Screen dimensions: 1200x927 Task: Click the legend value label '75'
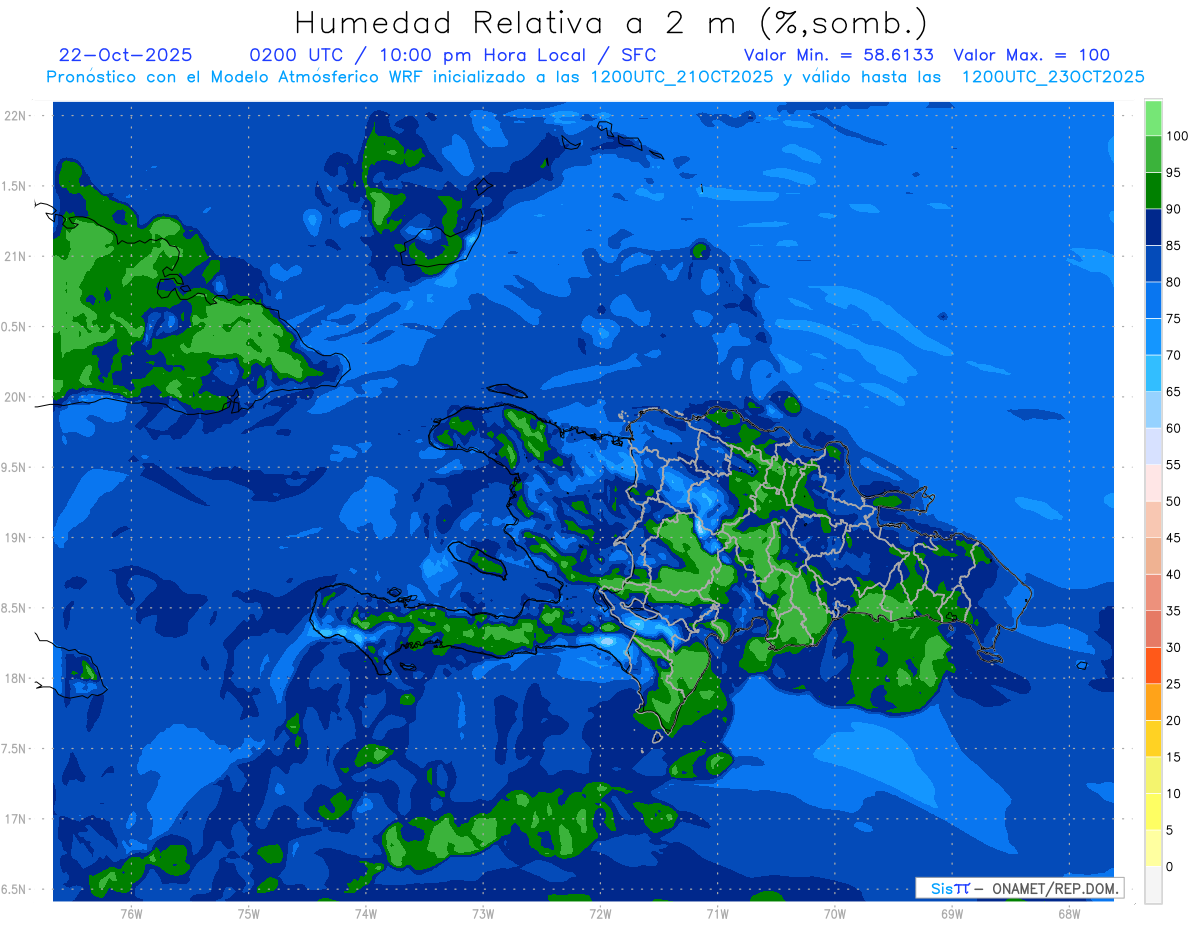pyautogui.click(x=1173, y=318)
